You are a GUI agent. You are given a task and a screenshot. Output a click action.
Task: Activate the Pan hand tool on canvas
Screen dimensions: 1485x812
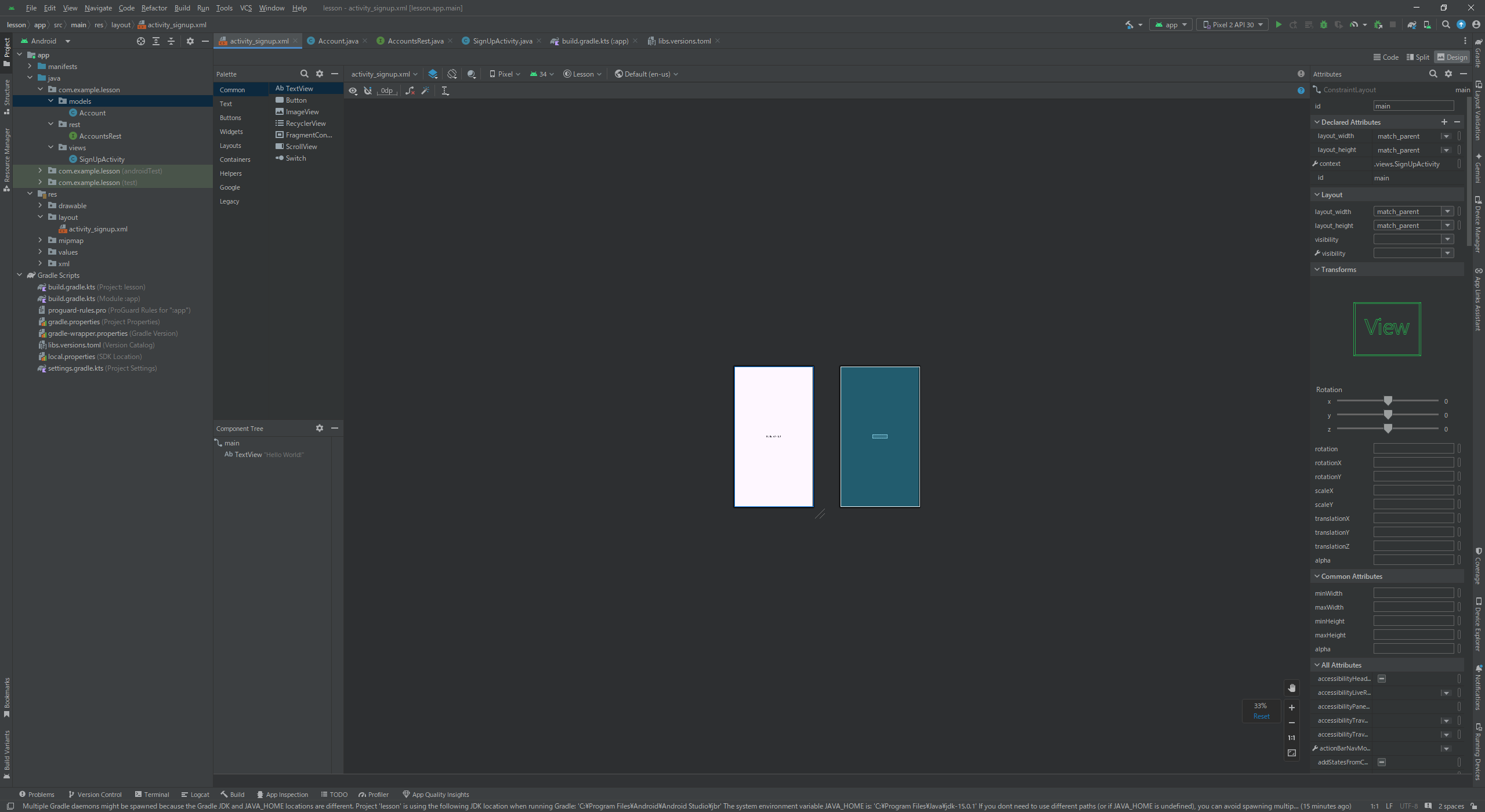[x=1292, y=688]
